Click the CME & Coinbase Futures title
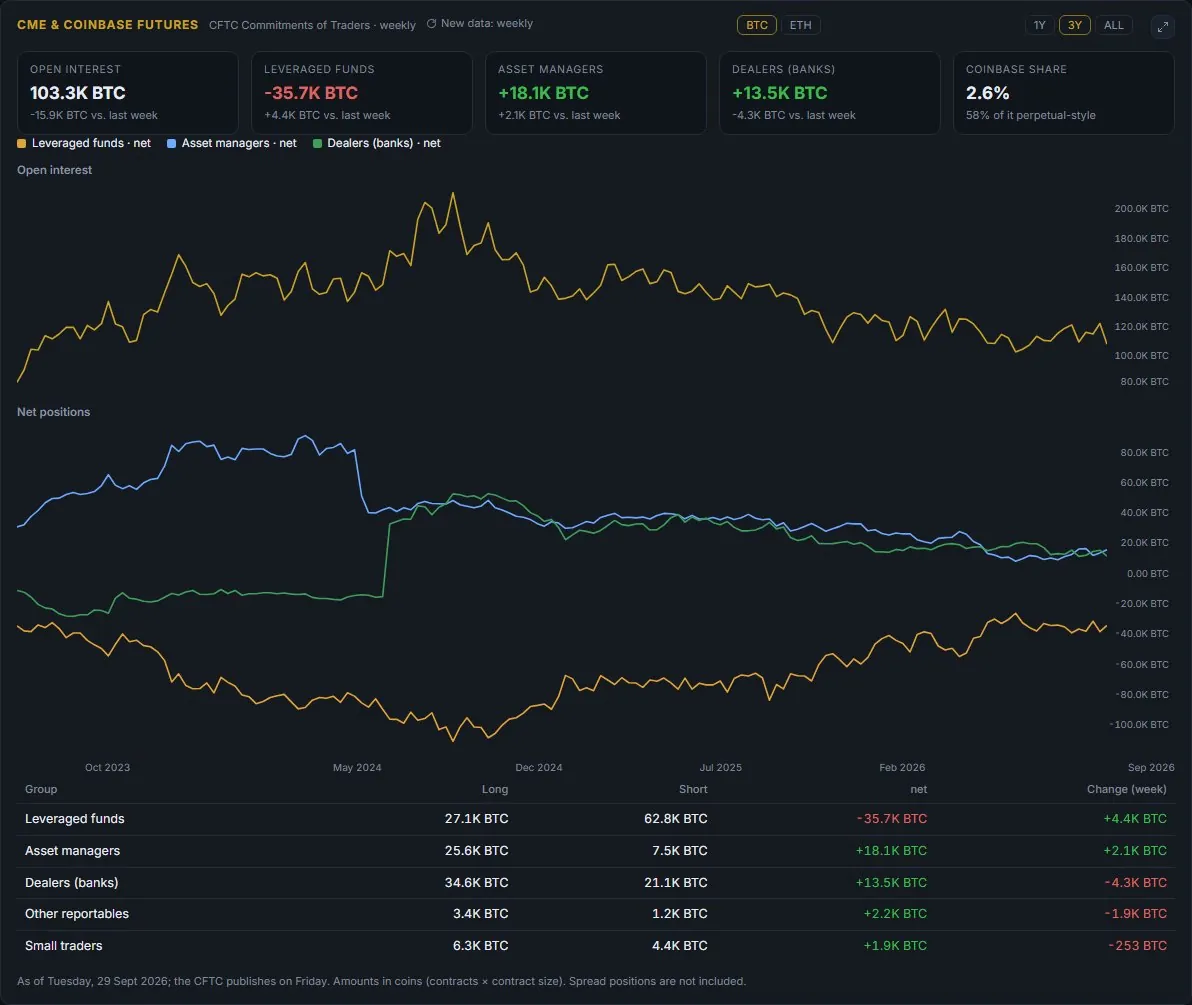 click(x=107, y=24)
